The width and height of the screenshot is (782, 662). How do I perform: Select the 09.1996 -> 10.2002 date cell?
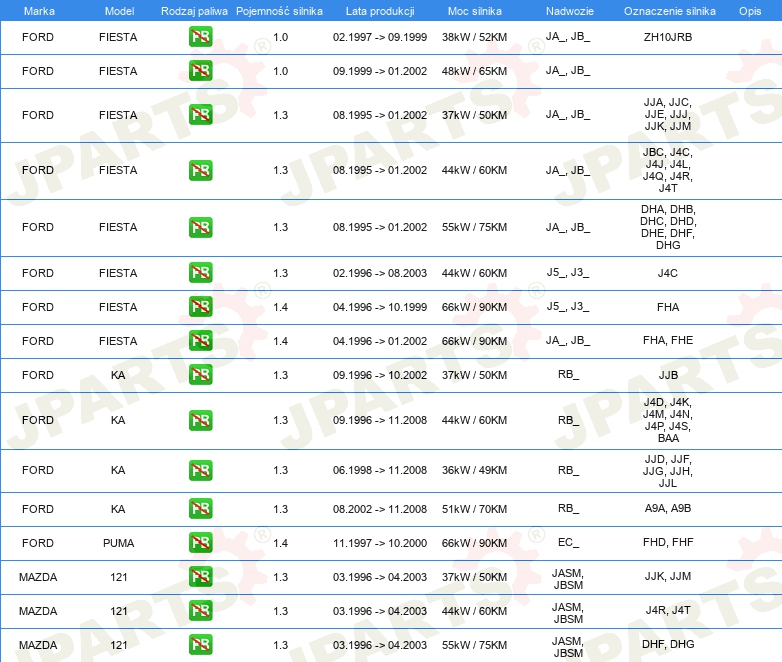380,375
